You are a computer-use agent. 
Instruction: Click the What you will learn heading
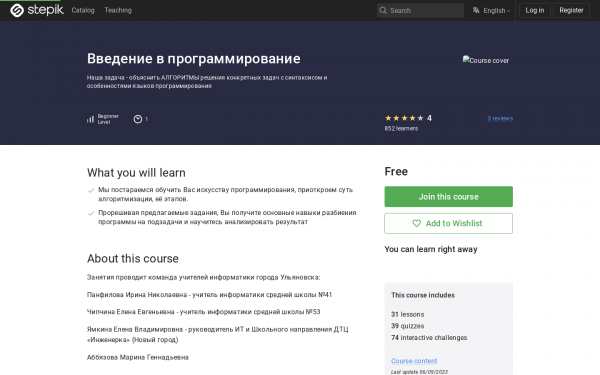[136, 173]
